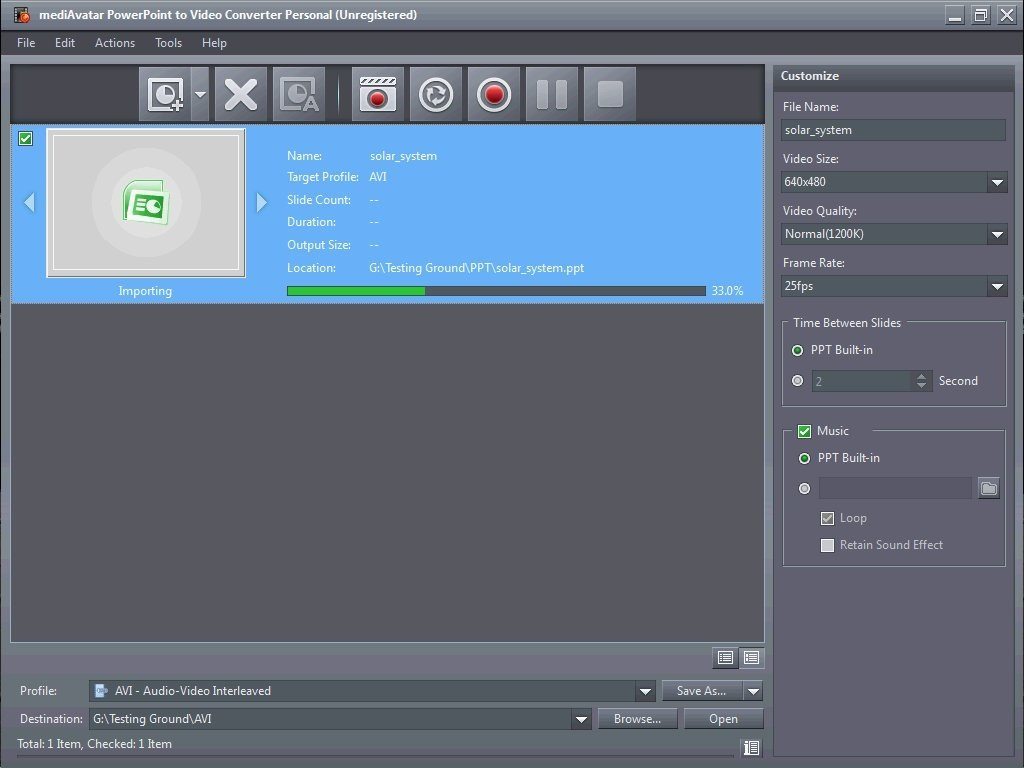Open the log icon in status bar
The image size is (1024, 768).
(751, 747)
